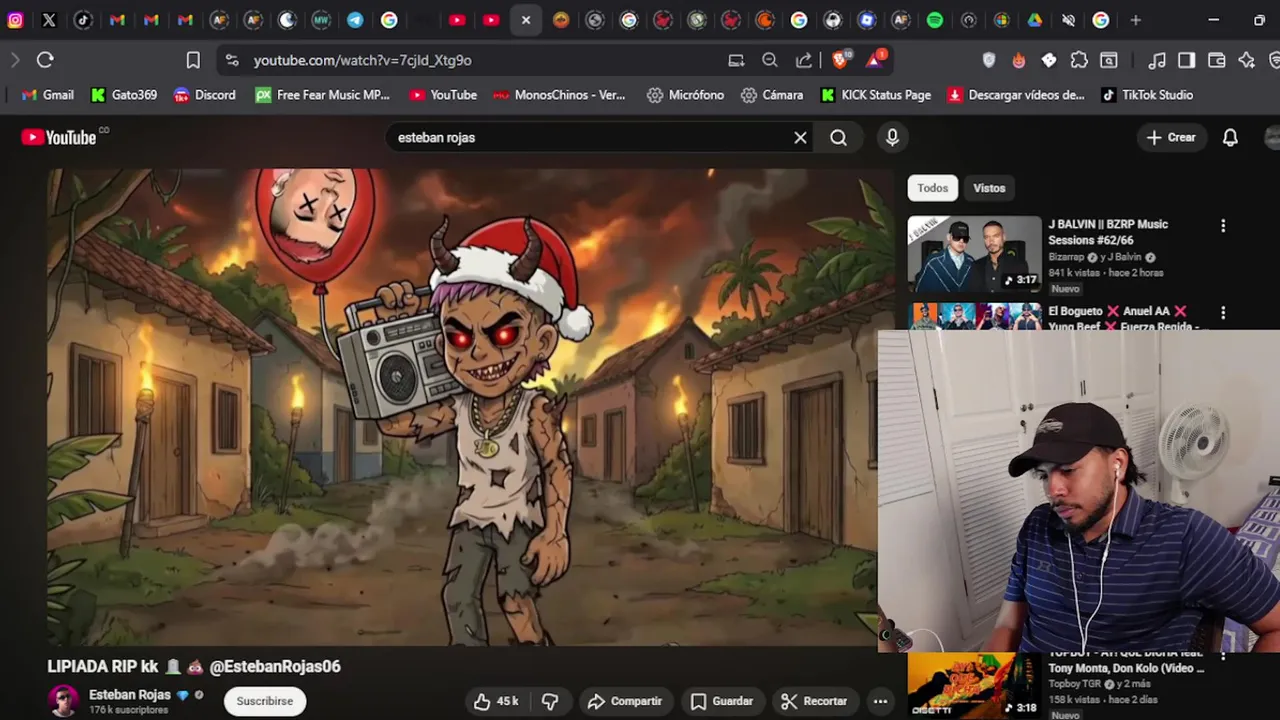Select the Vistos filter chip
The image size is (1280, 720).
tap(989, 188)
